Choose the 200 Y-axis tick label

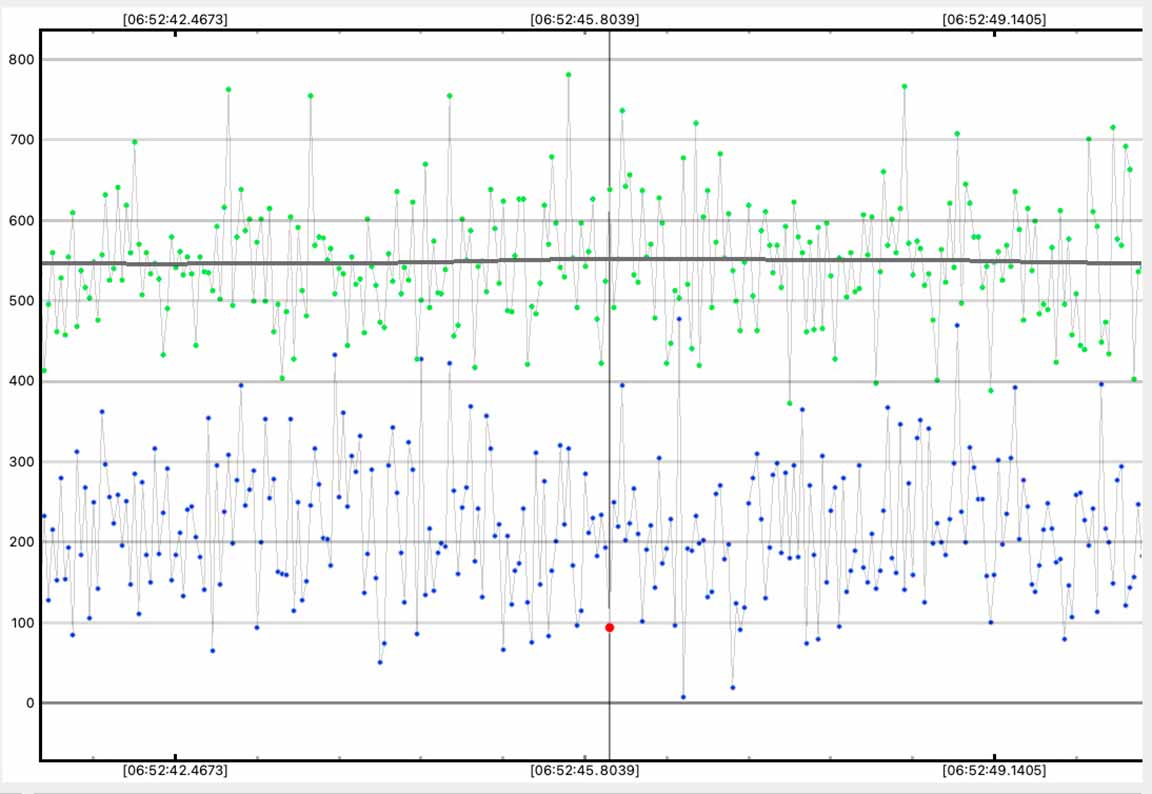20,543
